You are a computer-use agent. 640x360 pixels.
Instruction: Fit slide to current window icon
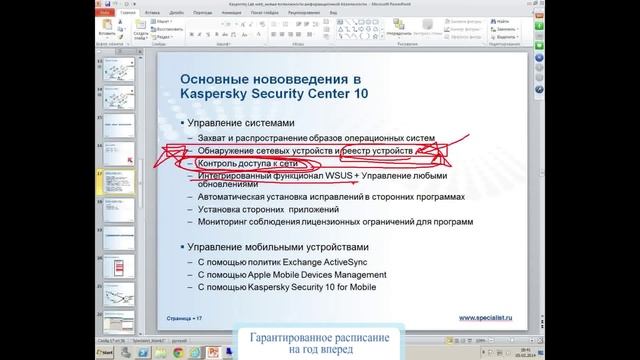point(540,340)
